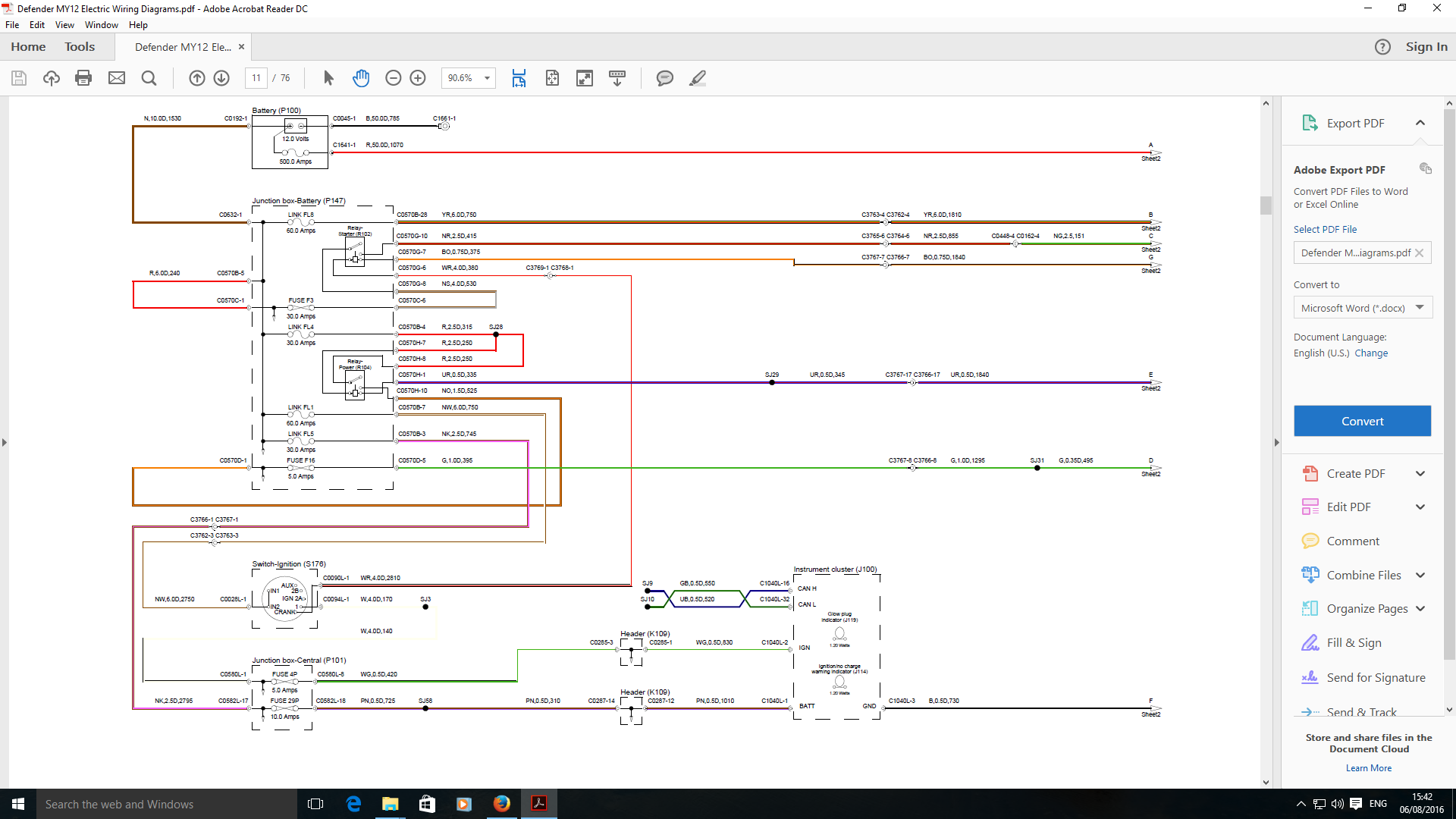Viewport: 1456px width, 819px height.
Task: Zoom in with the plus icon
Action: click(418, 78)
